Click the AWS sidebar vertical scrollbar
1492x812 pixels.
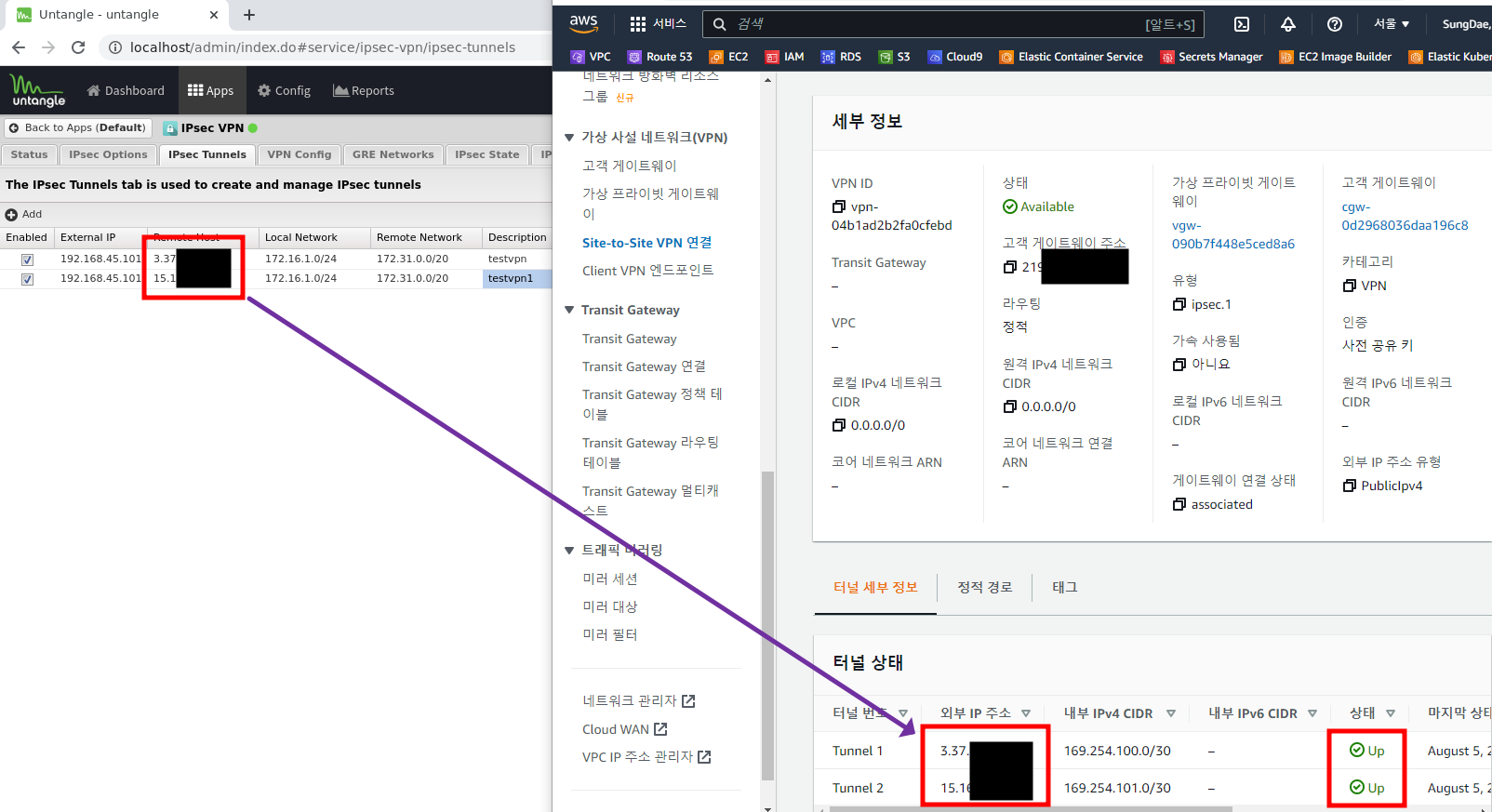pos(767,625)
